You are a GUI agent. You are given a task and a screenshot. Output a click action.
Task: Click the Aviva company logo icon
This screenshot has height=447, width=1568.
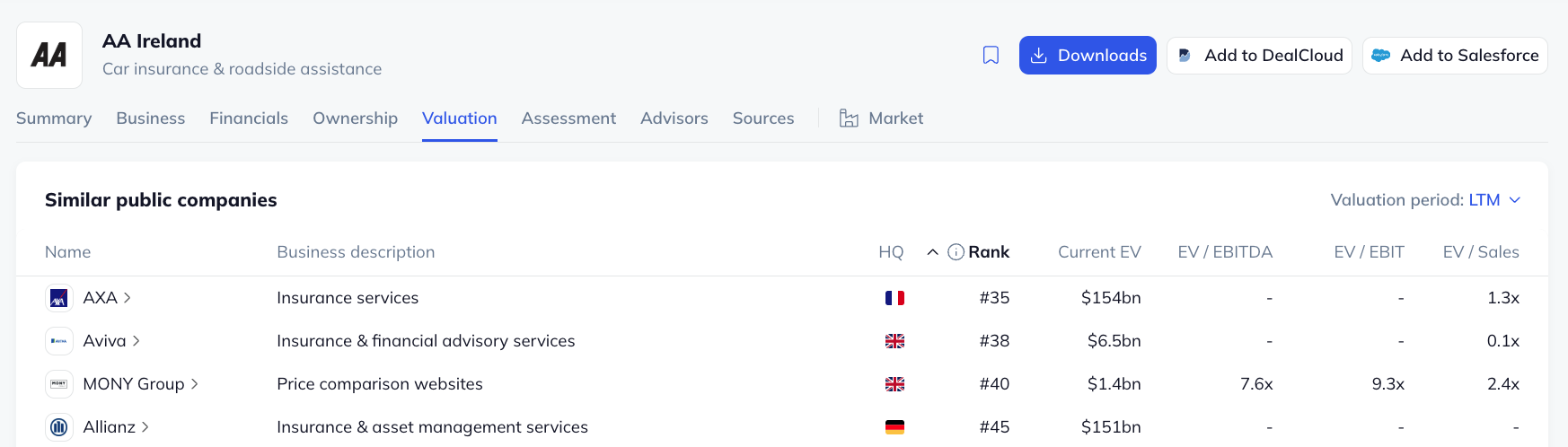point(59,341)
